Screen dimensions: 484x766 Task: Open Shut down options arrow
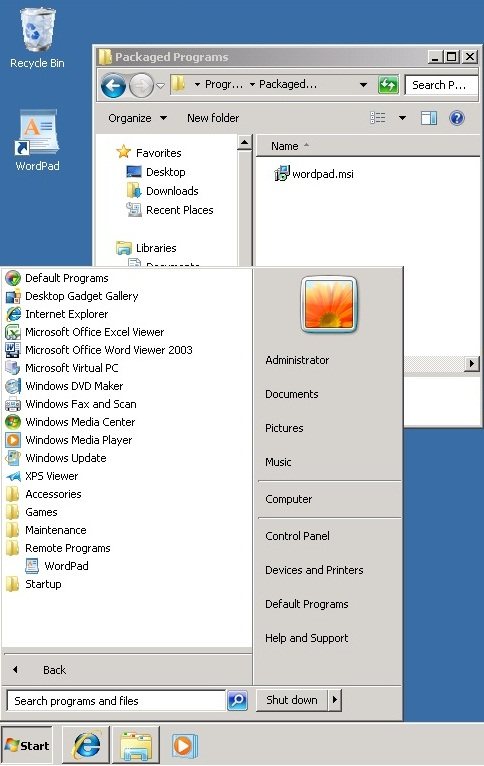(x=335, y=700)
